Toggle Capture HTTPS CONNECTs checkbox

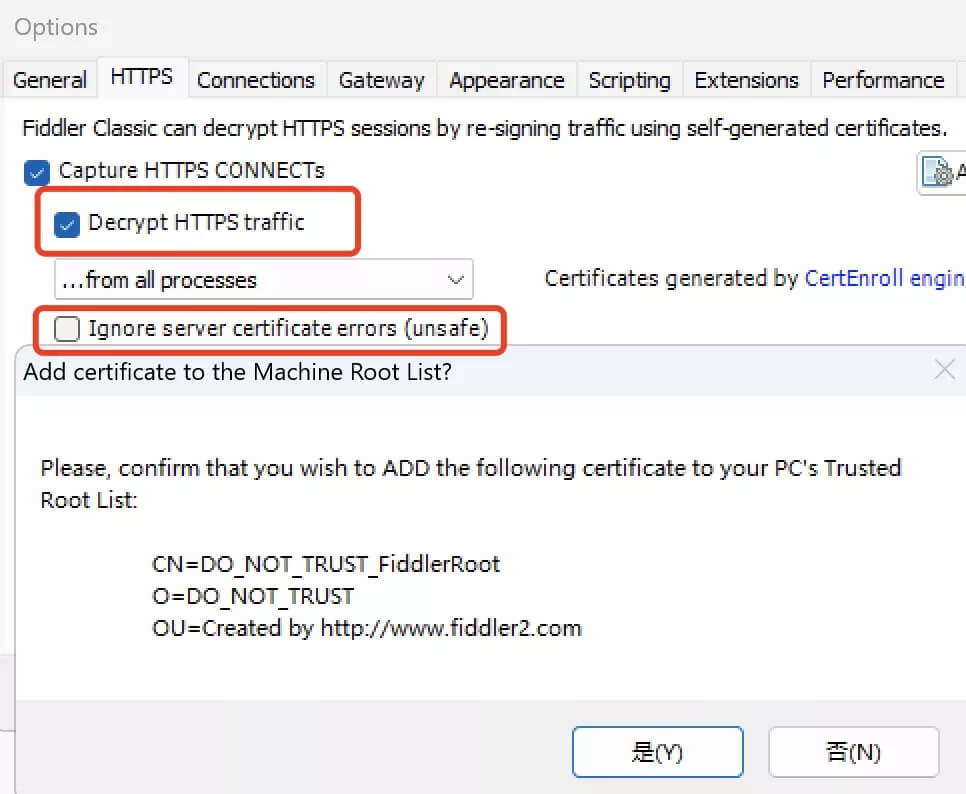[x=37, y=172]
